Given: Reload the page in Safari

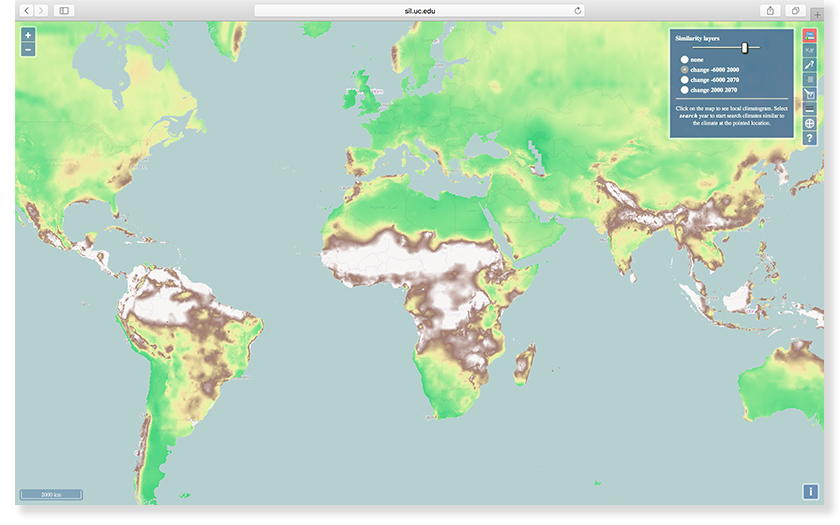Looking at the screenshot, I should point(578,10).
